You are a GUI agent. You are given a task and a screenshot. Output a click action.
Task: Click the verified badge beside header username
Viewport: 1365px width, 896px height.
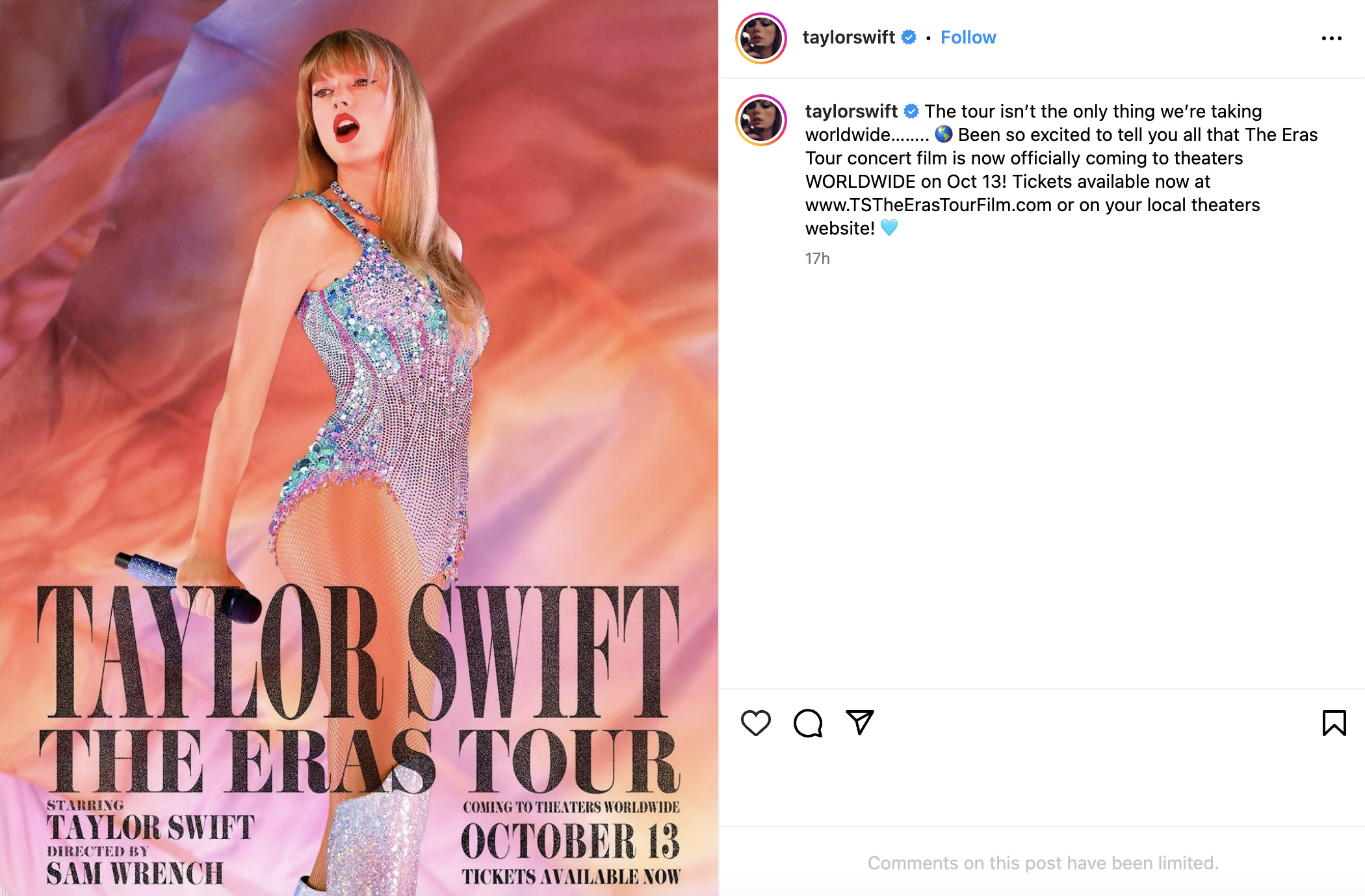[x=909, y=38]
